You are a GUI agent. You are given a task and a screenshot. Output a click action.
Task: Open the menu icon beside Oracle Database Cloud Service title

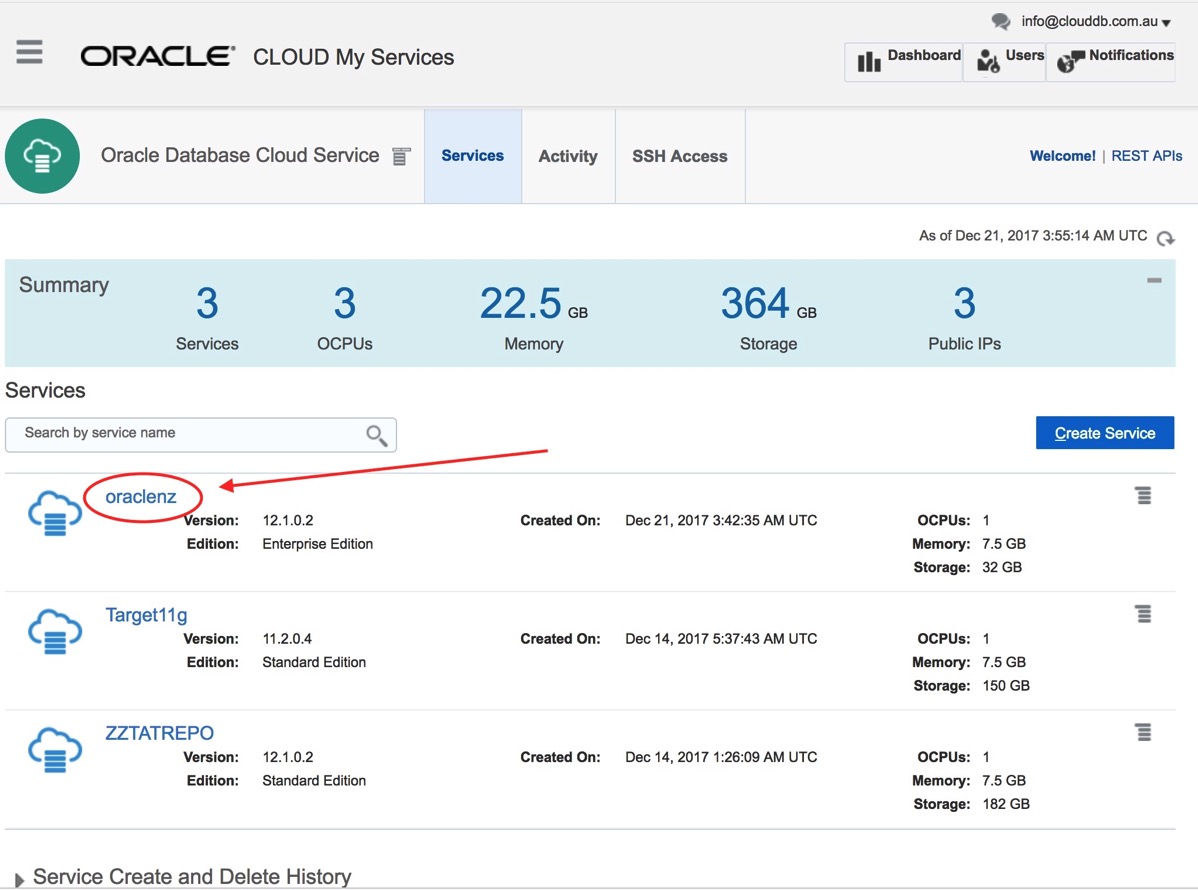pyautogui.click(x=401, y=157)
